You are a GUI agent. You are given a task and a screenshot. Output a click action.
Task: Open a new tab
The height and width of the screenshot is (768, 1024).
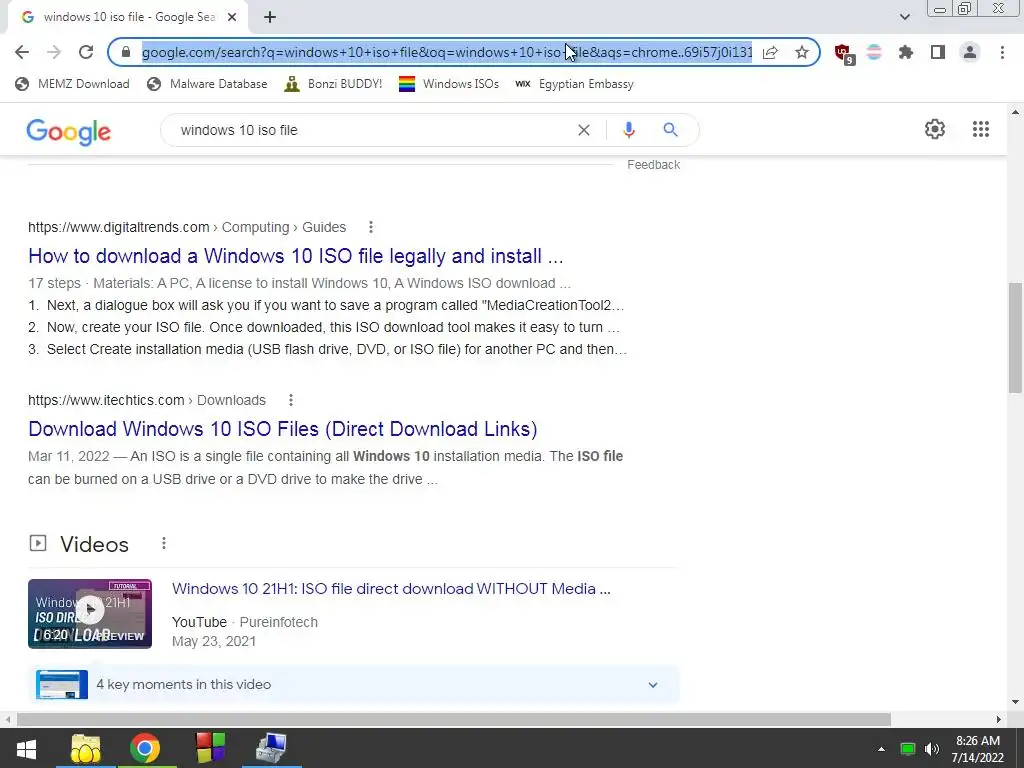pyautogui.click(x=270, y=17)
